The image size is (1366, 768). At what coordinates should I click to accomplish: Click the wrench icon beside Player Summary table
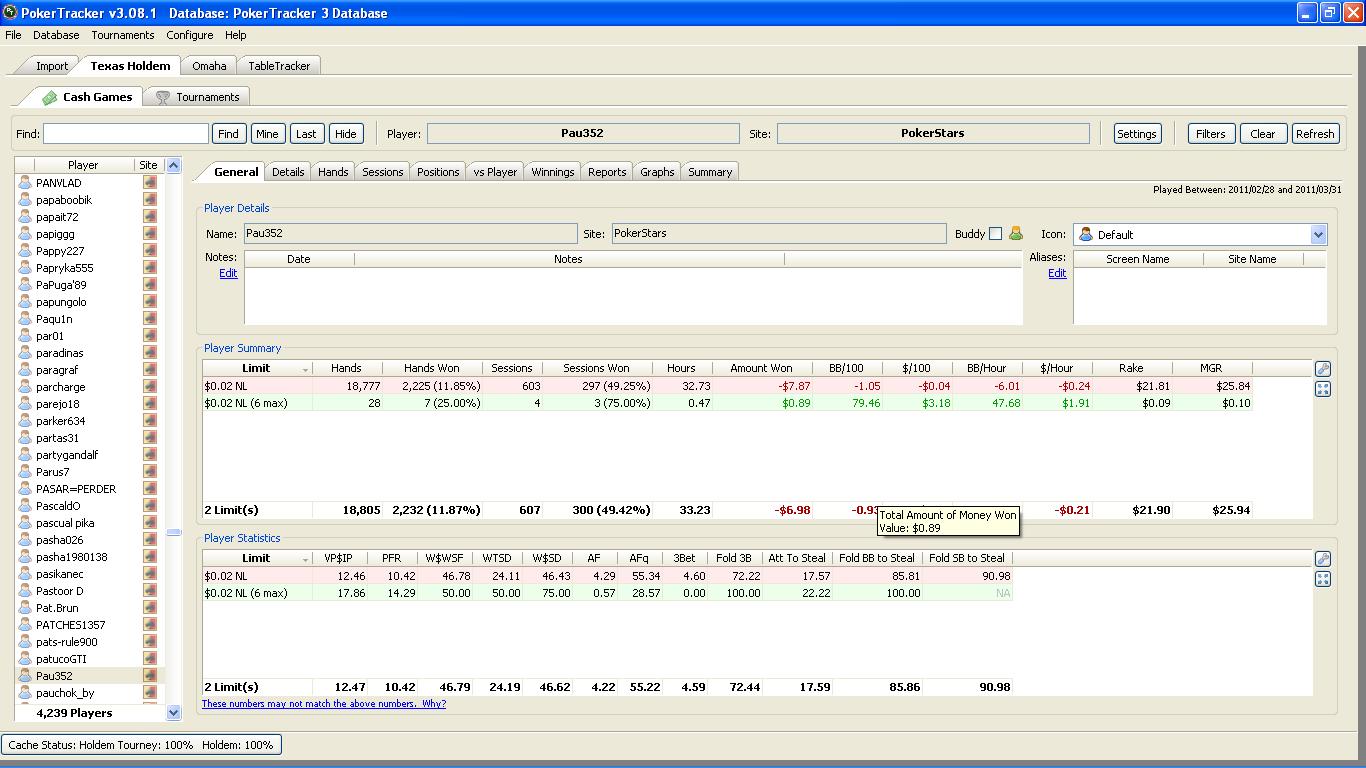tap(1323, 369)
